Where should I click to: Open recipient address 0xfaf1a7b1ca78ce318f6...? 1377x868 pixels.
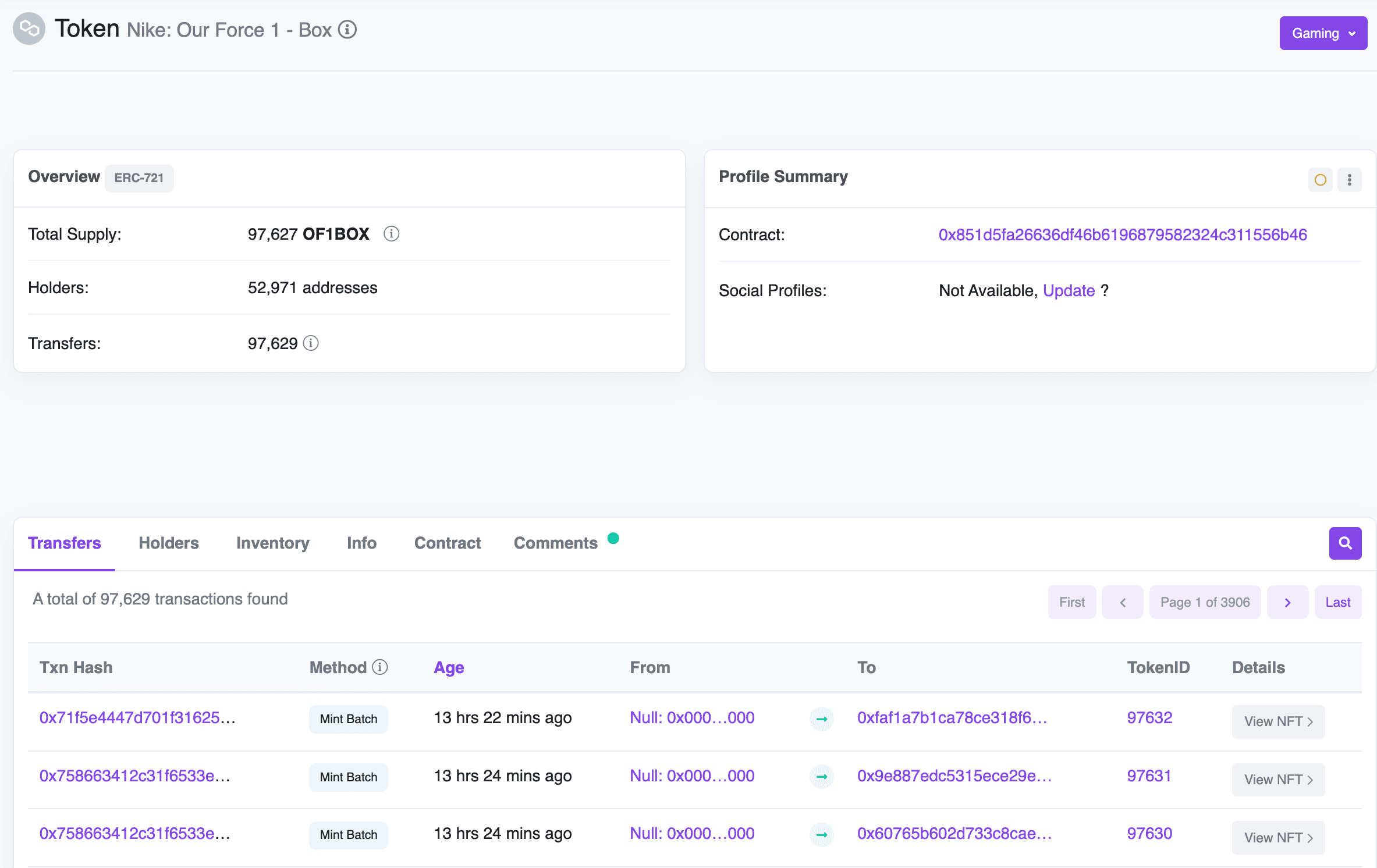(x=952, y=717)
